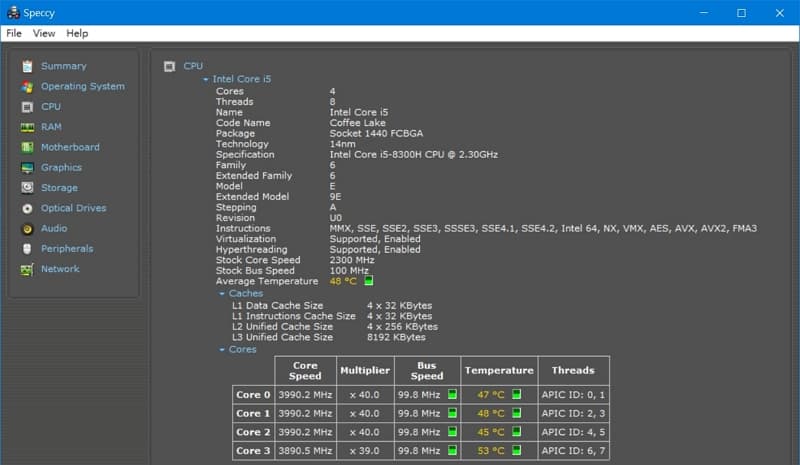Image resolution: width=800 pixels, height=465 pixels.
Task: Click the Audio speaker icon
Action: (x=28, y=229)
